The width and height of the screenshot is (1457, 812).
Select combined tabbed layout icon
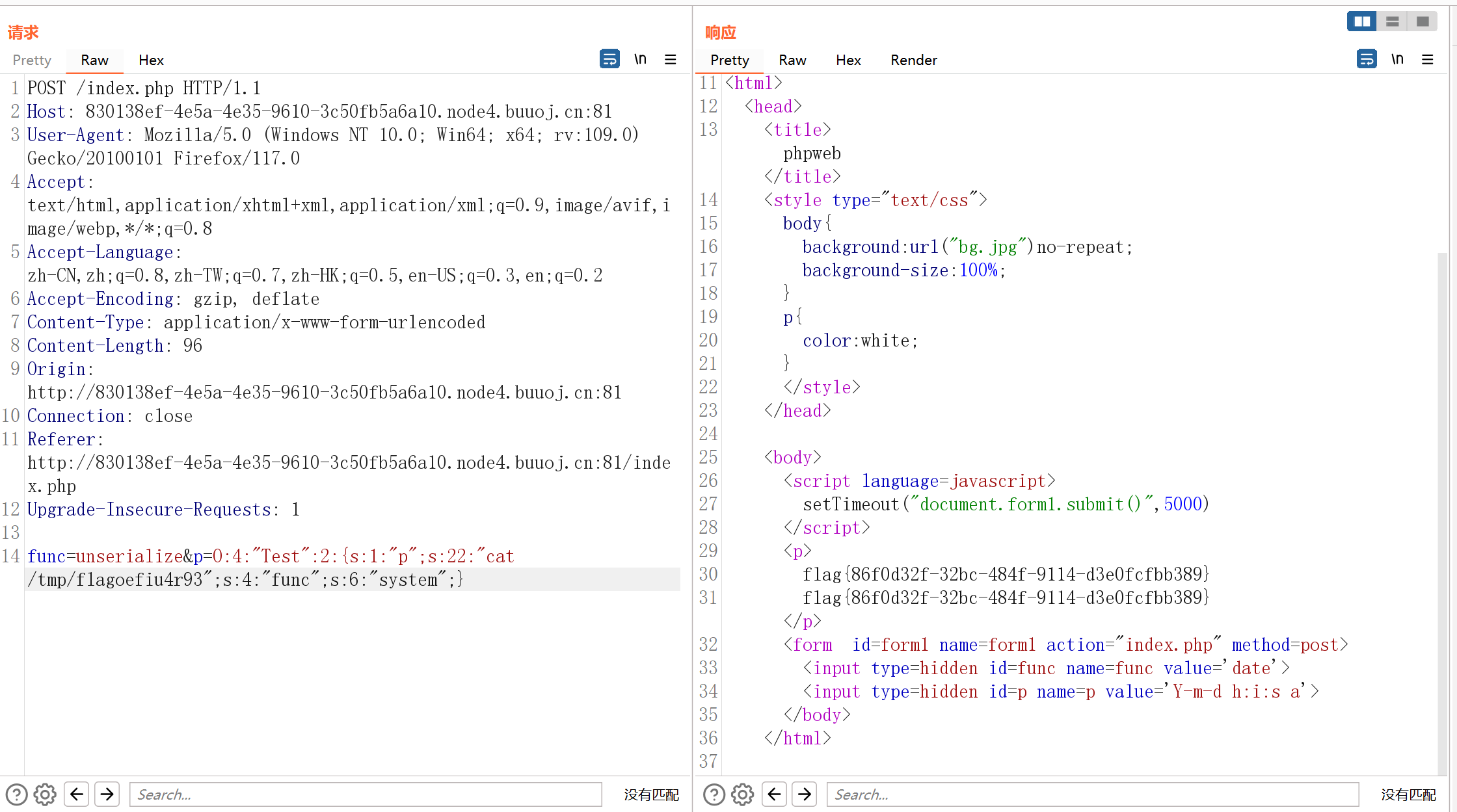(x=1423, y=21)
